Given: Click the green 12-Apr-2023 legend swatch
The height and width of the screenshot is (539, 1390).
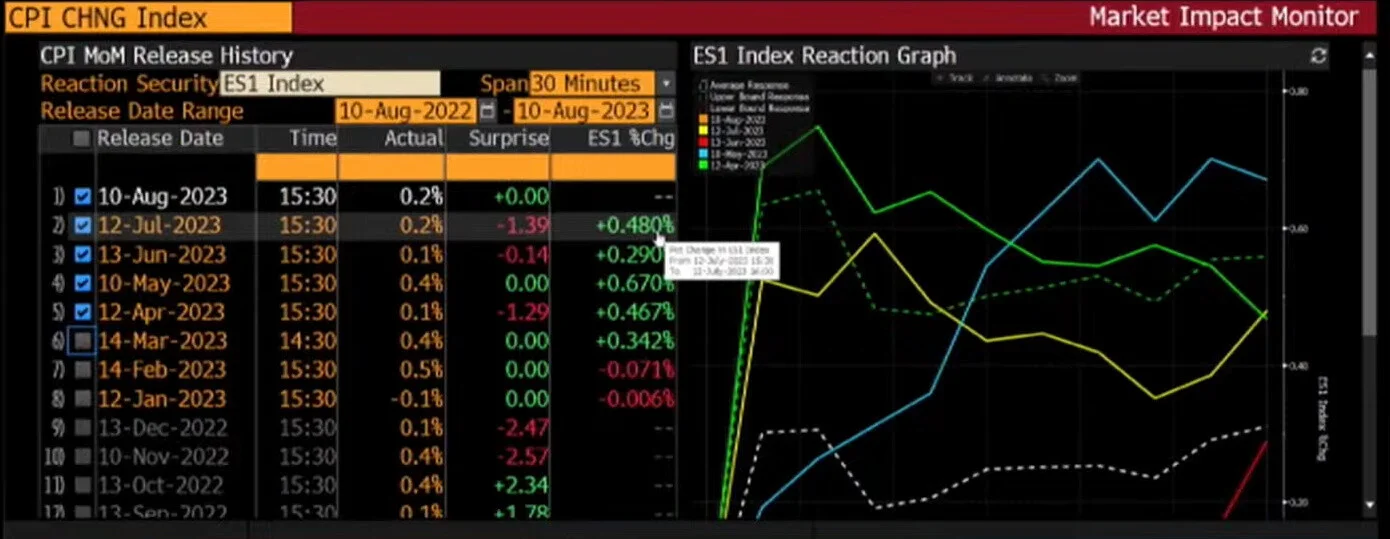Looking at the screenshot, I should click(704, 165).
